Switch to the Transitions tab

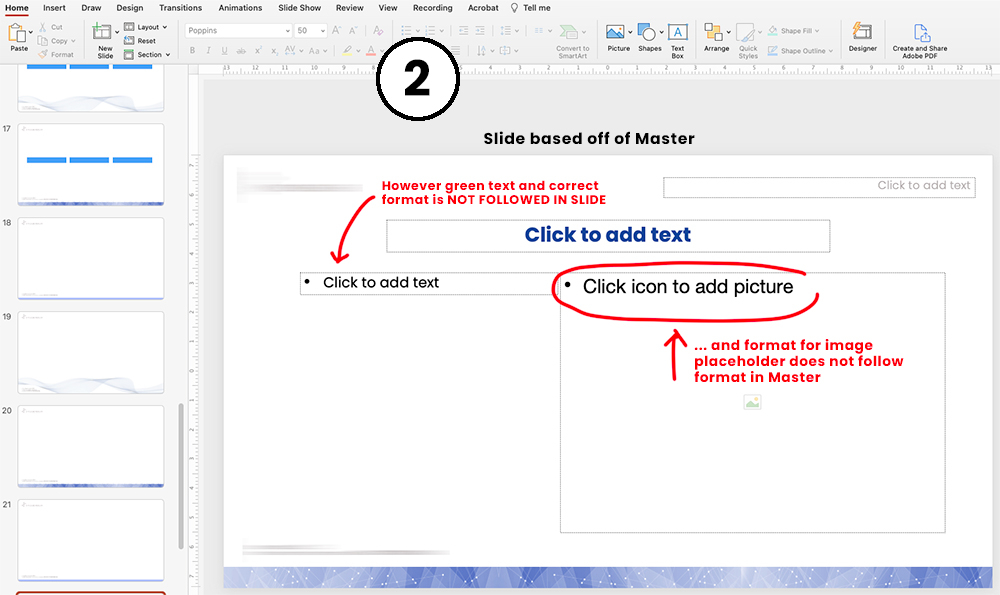coord(180,8)
